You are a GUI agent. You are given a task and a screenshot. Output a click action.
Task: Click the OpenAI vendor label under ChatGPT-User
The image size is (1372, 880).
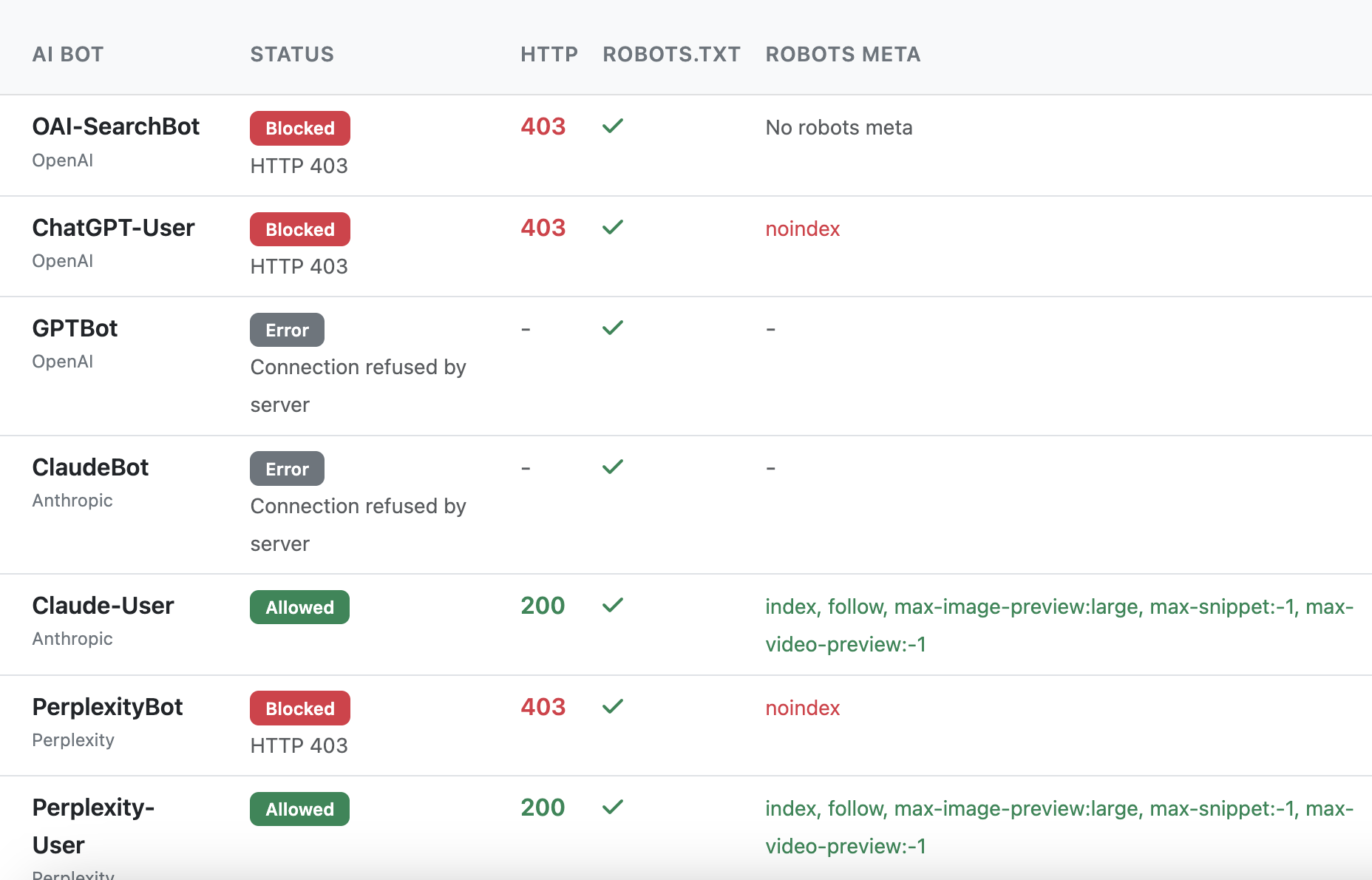coord(62,261)
